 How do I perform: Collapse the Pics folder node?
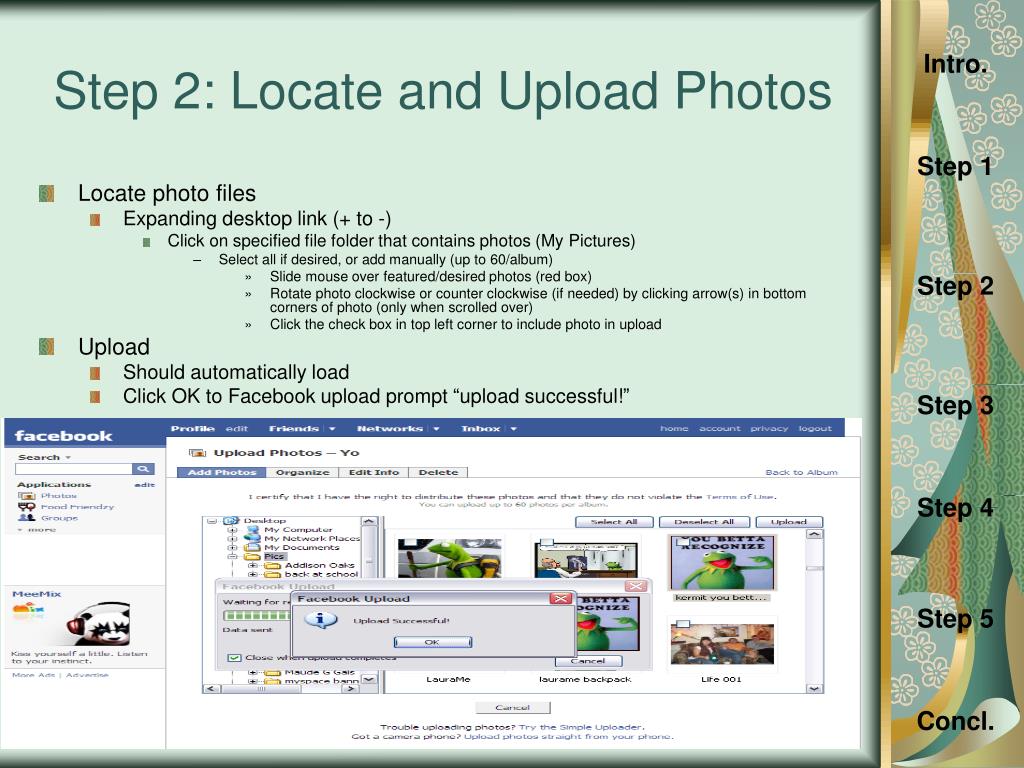click(x=232, y=557)
